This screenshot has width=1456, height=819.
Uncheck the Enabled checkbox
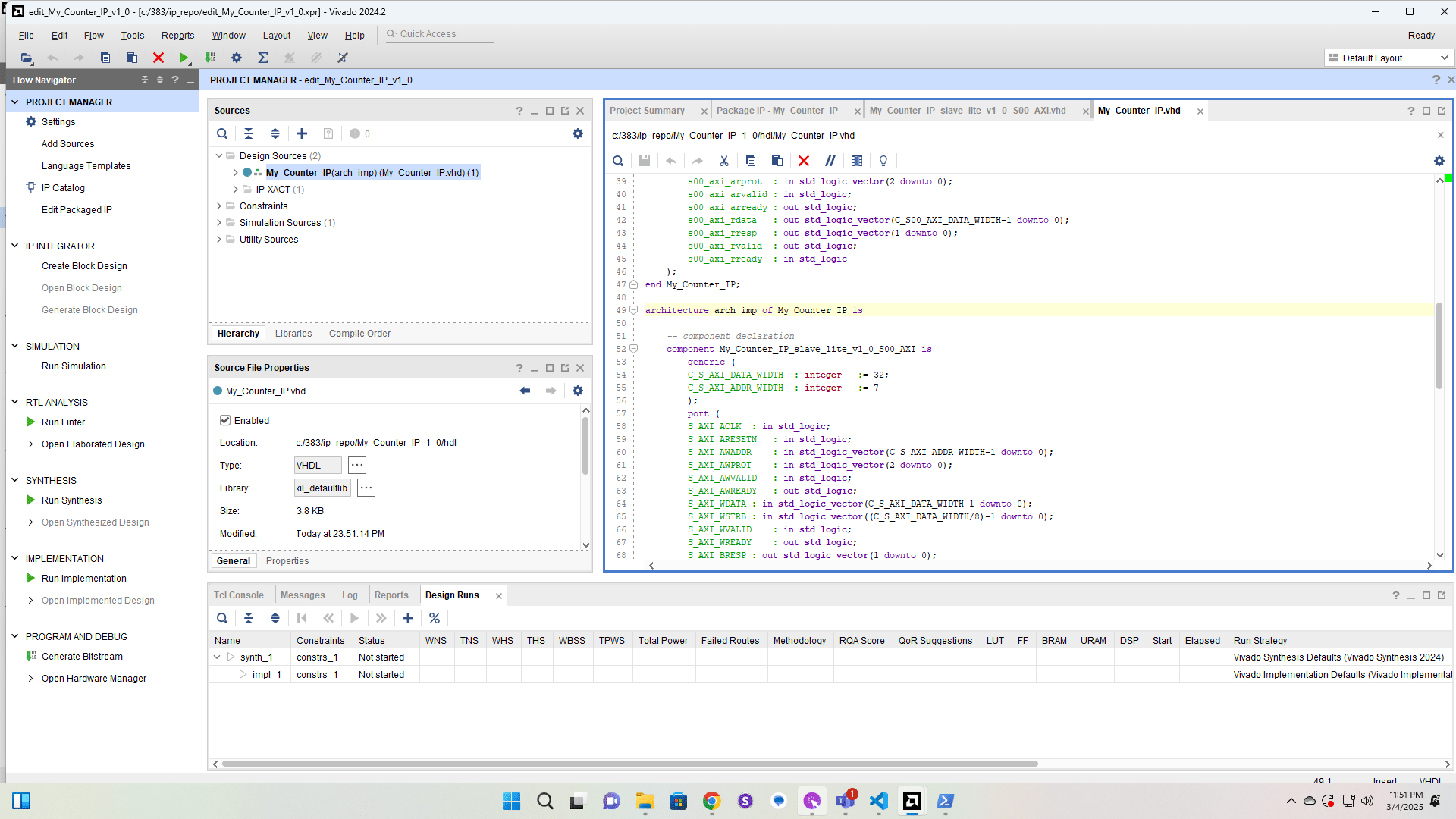click(x=225, y=420)
